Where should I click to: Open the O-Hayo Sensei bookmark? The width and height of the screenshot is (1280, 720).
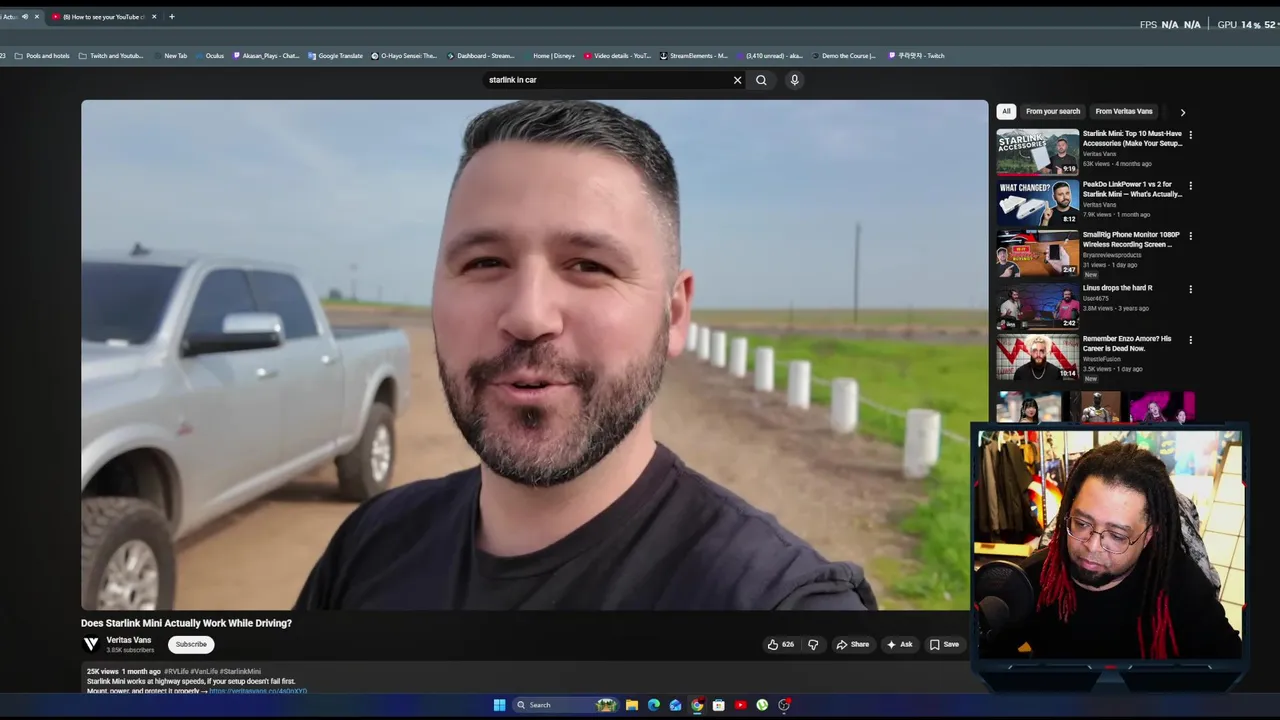(x=404, y=56)
